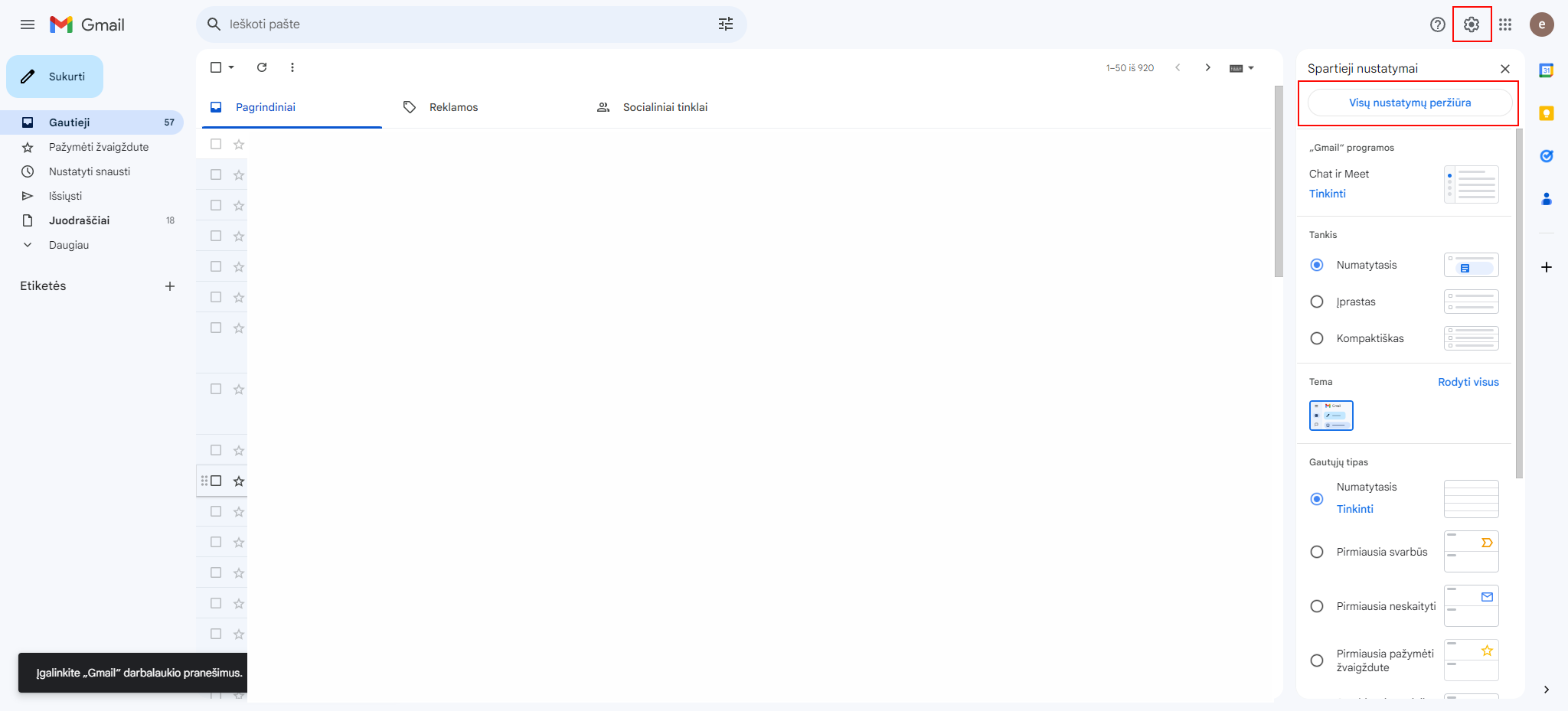This screenshot has height=711, width=1568.
Task: Select Pirmiausia pažymėti žvaigždute inbox type
Action: pyautogui.click(x=1317, y=660)
